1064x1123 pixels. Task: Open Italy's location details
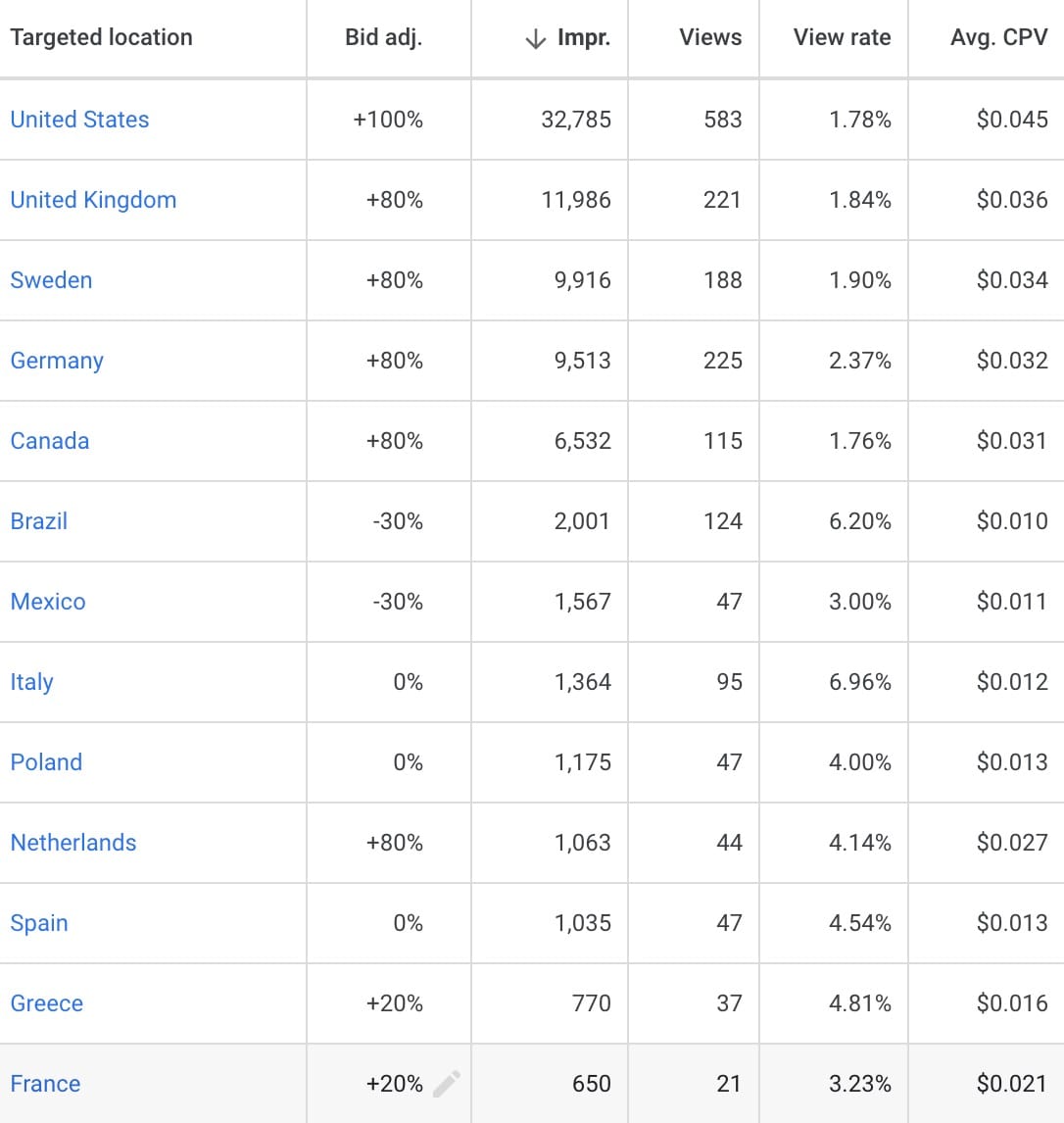coord(31,682)
